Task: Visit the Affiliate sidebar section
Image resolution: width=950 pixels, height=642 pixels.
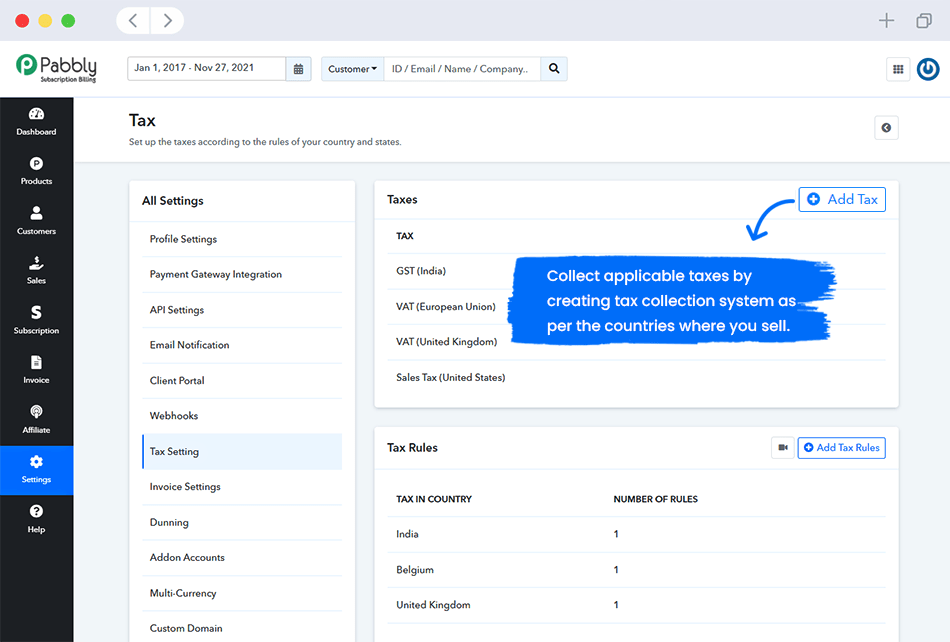Action: [36, 420]
